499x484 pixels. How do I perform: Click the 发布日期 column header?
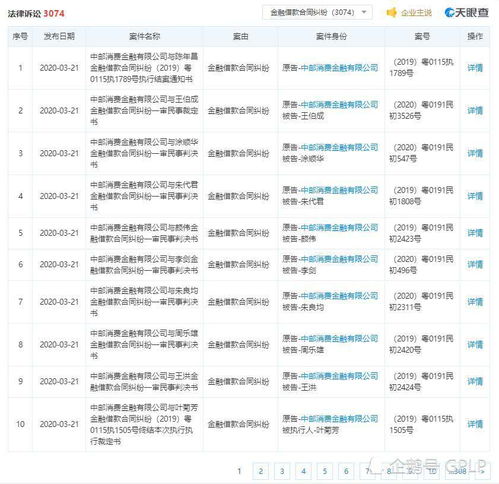coord(59,36)
